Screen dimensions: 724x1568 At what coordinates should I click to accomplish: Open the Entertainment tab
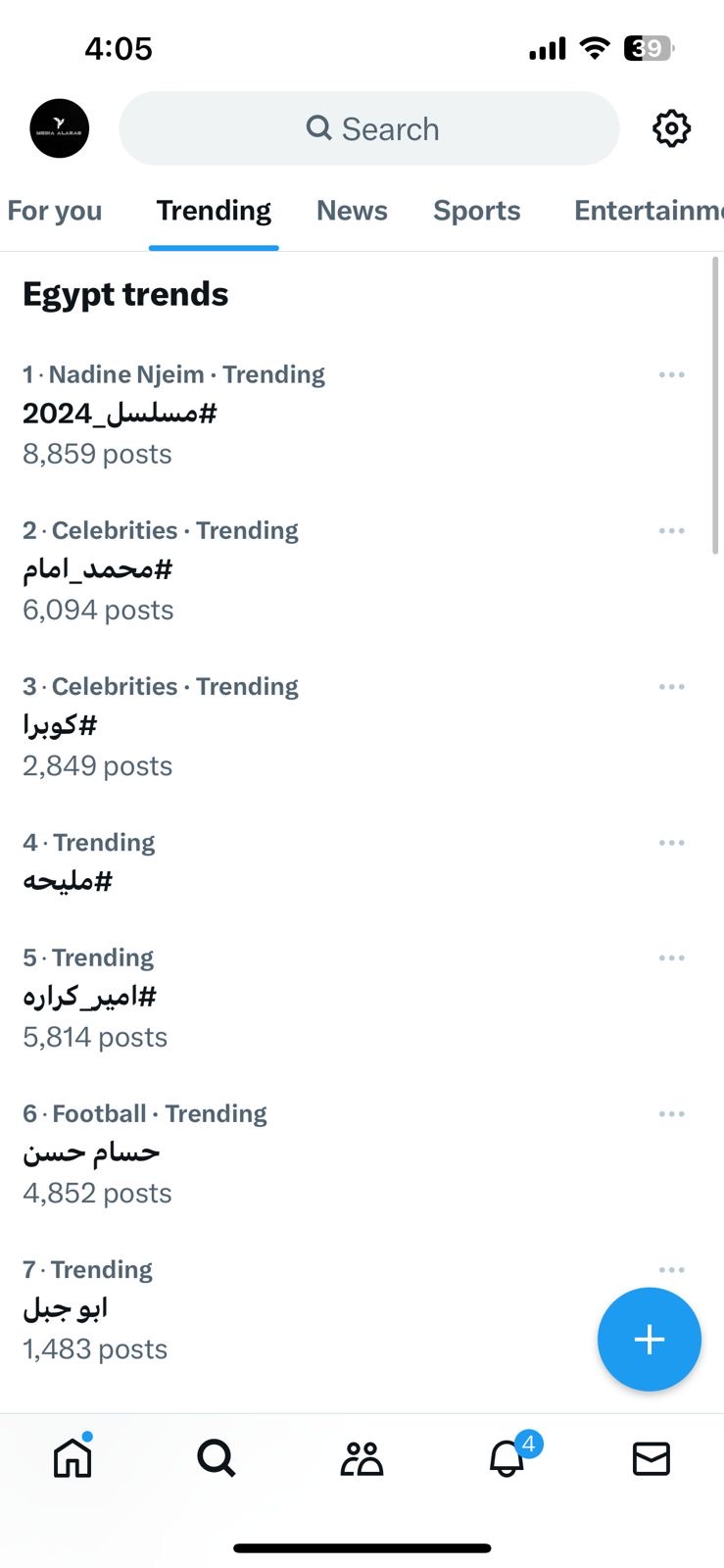647,211
